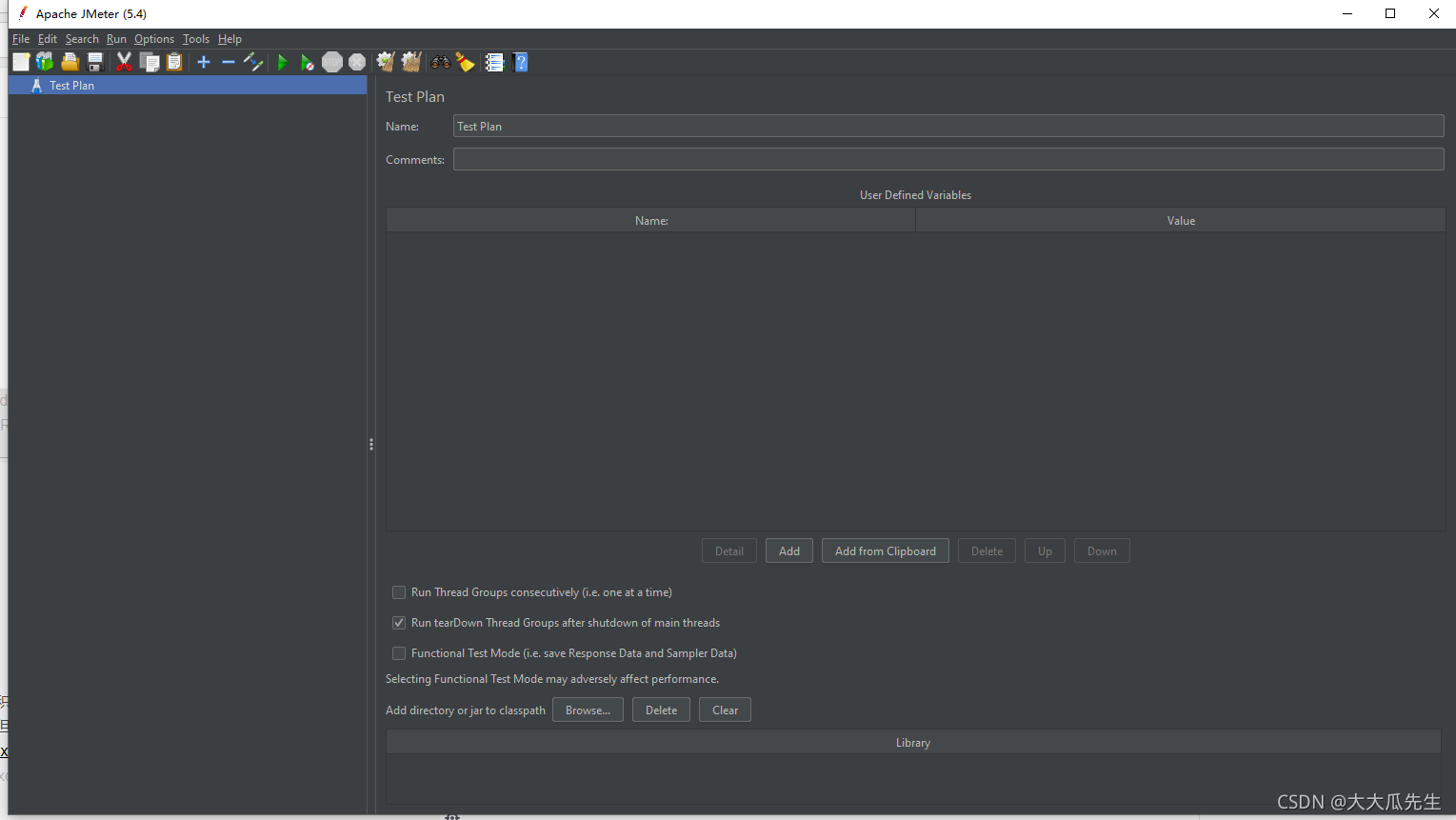Screen dimensions: 1456x820
Task: Click the Clear broom gear icon
Action: point(386,62)
